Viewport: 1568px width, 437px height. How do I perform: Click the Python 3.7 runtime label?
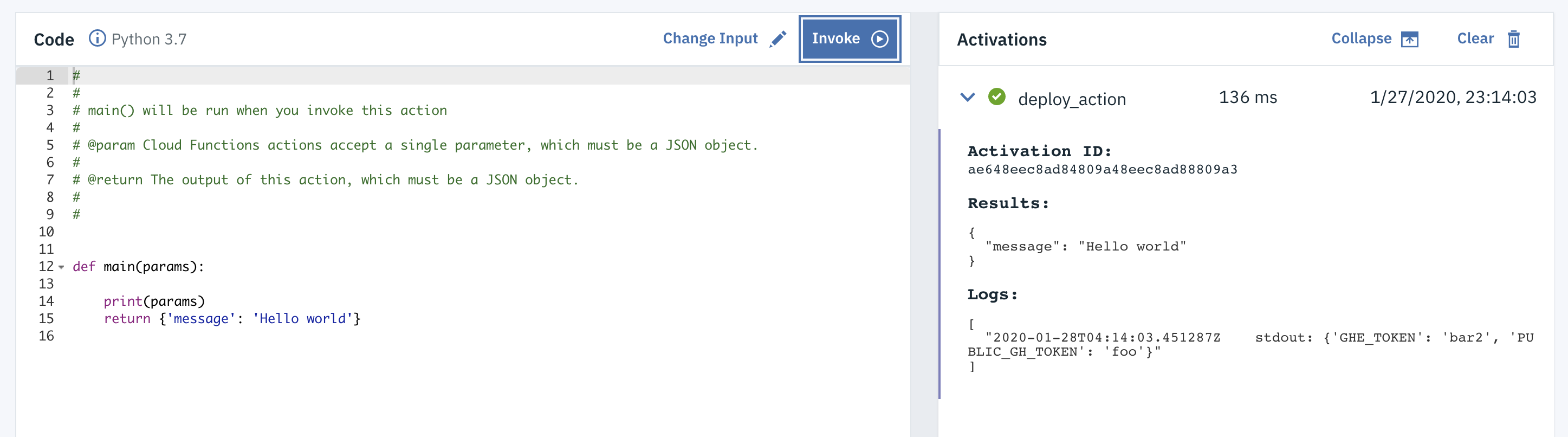149,39
